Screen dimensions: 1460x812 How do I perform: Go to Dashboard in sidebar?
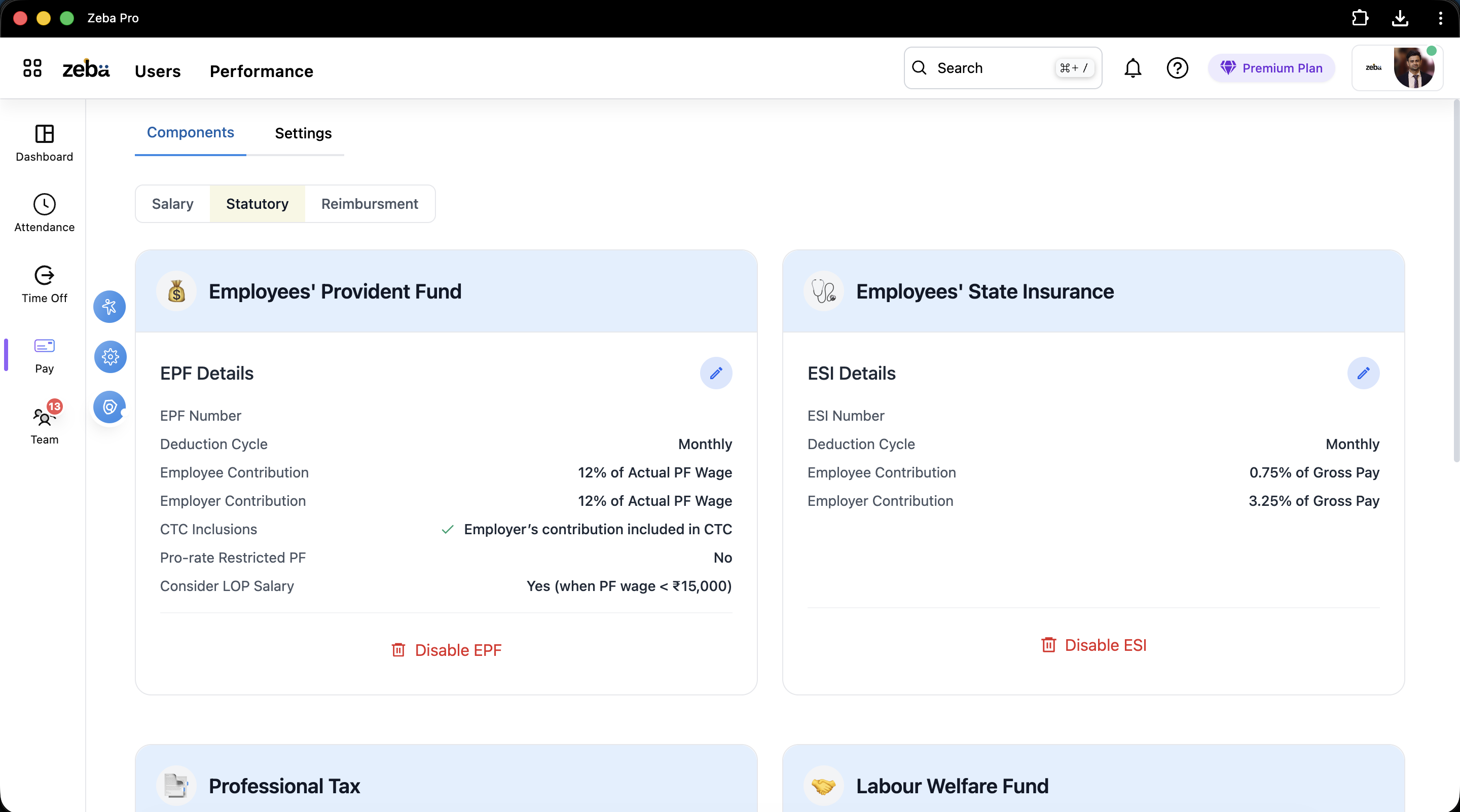pyautogui.click(x=44, y=143)
